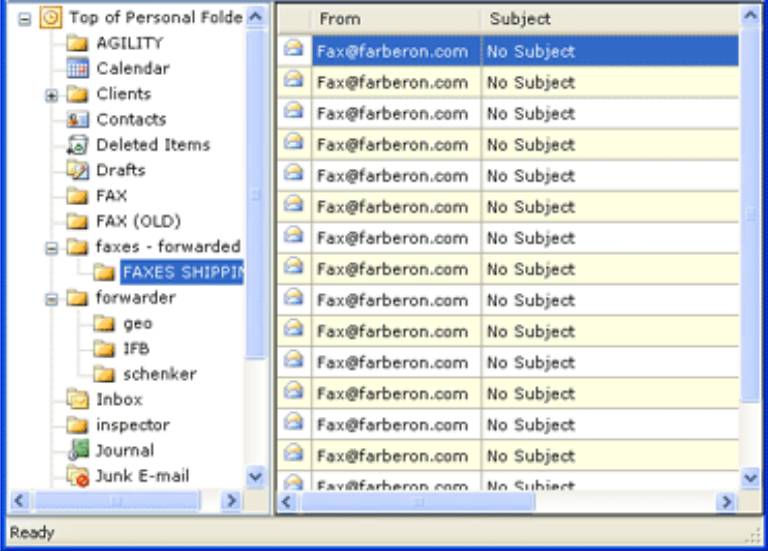Screen dimensions: 768x551
Task: Click the Junk E-mail folder icon
Action: [x=77, y=476]
